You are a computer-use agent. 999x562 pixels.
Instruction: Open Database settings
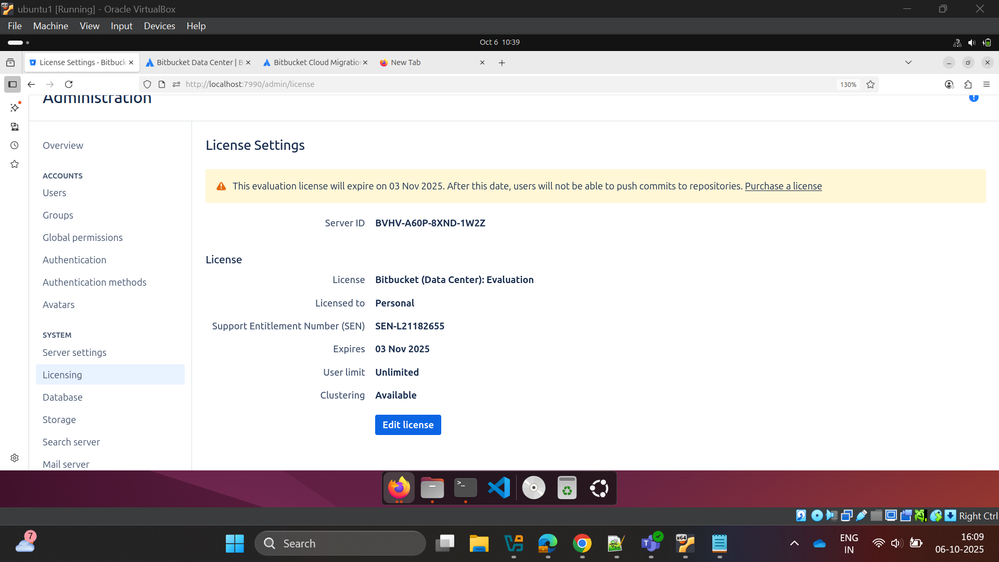coord(62,397)
